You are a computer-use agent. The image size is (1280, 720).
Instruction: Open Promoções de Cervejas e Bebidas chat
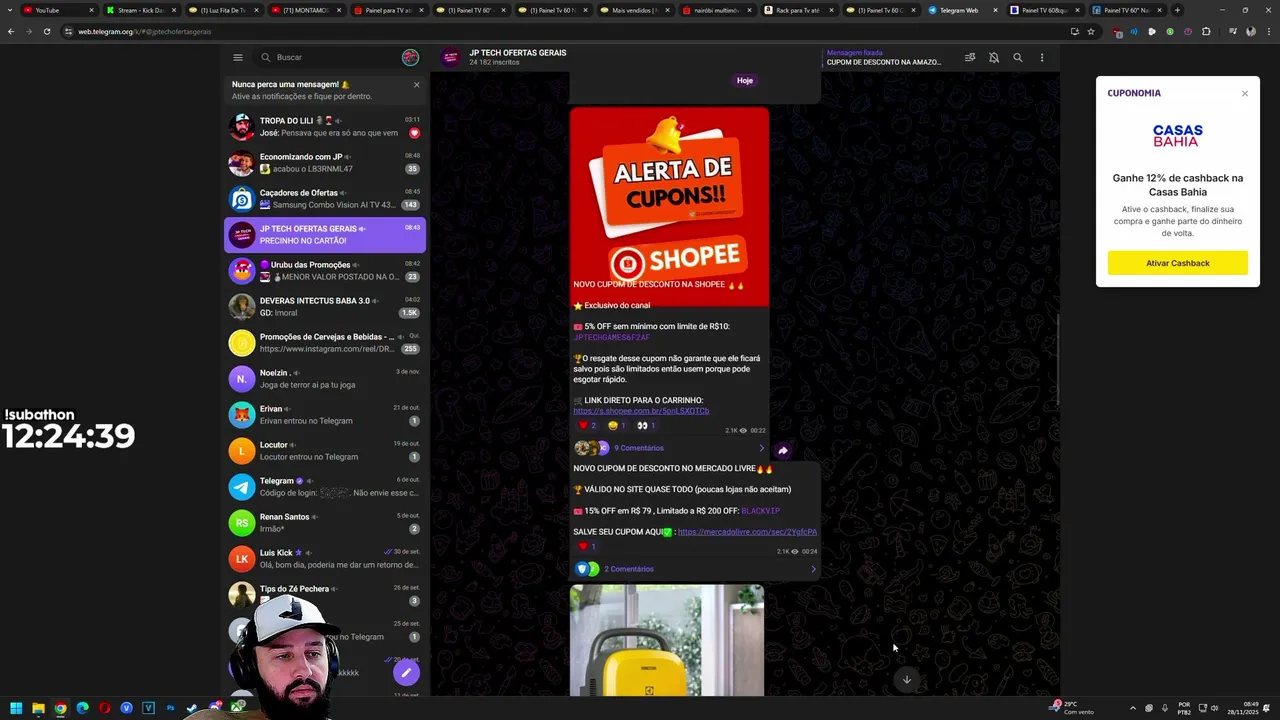[325, 343]
